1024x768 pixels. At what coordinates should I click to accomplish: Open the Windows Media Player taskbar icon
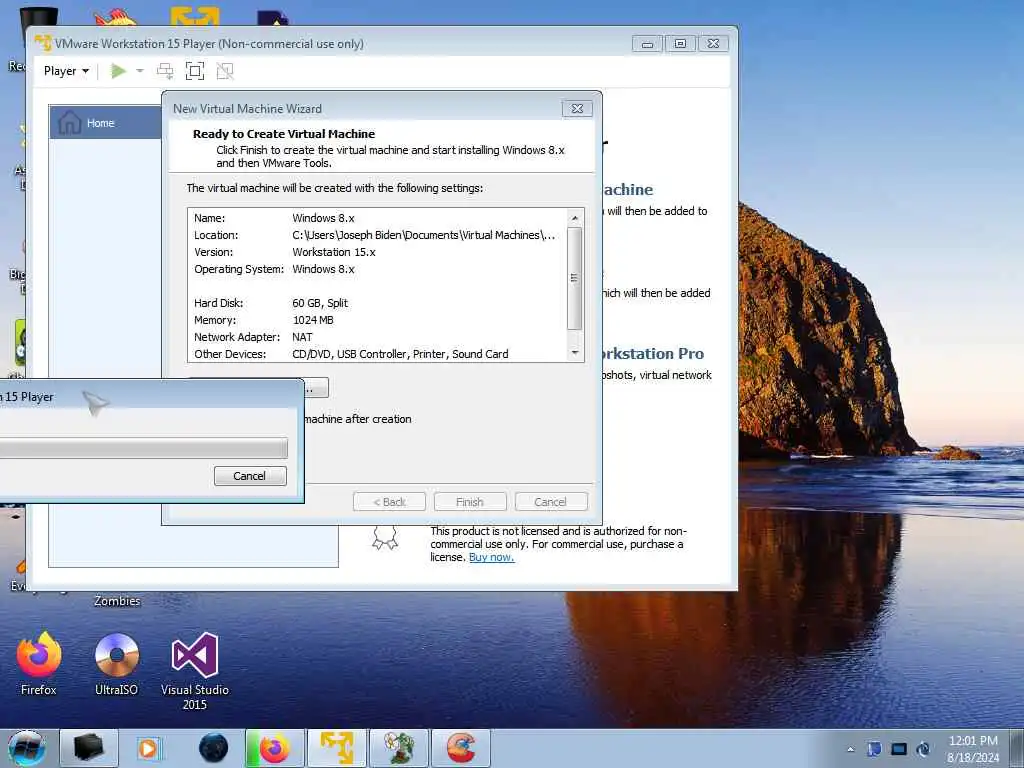coord(148,748)
